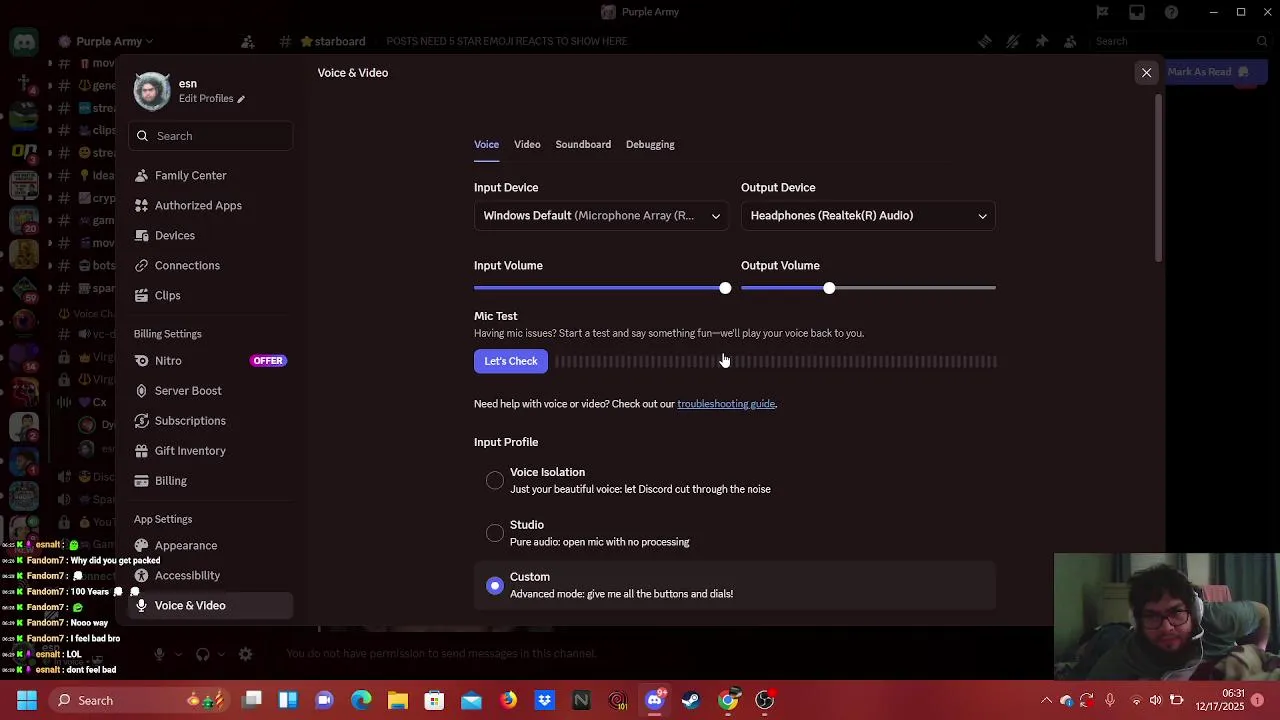Open Devices settings page
The image size is (1280, 720).
pos(211,235)
